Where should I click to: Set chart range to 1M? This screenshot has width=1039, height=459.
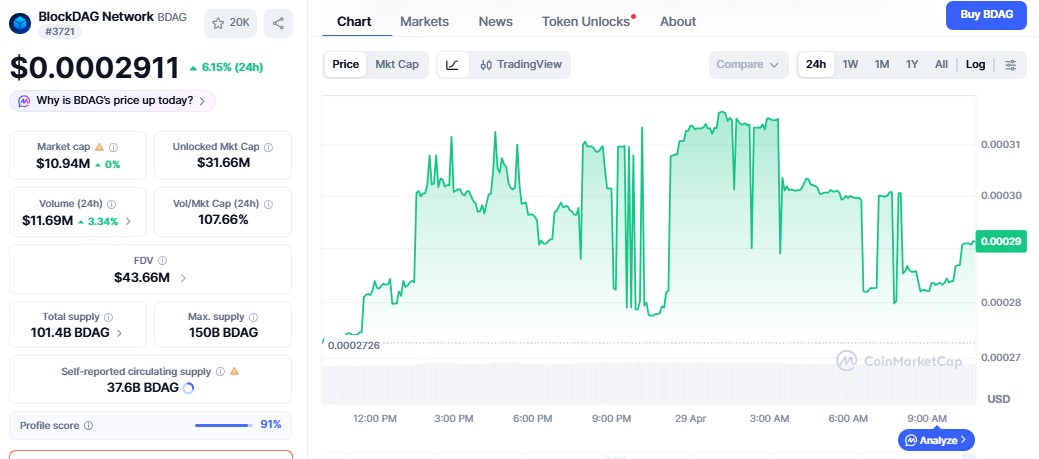tap(881, 65)
